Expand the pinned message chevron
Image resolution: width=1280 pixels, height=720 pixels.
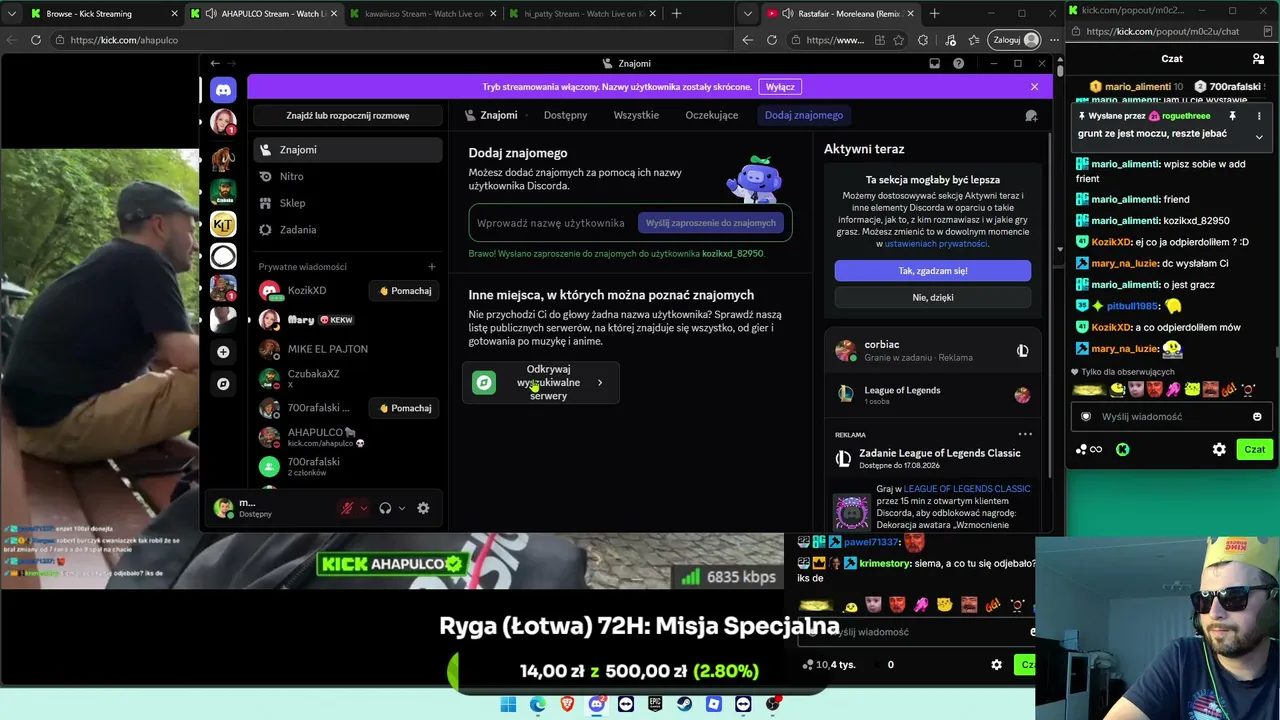(x=1259, y=137)
